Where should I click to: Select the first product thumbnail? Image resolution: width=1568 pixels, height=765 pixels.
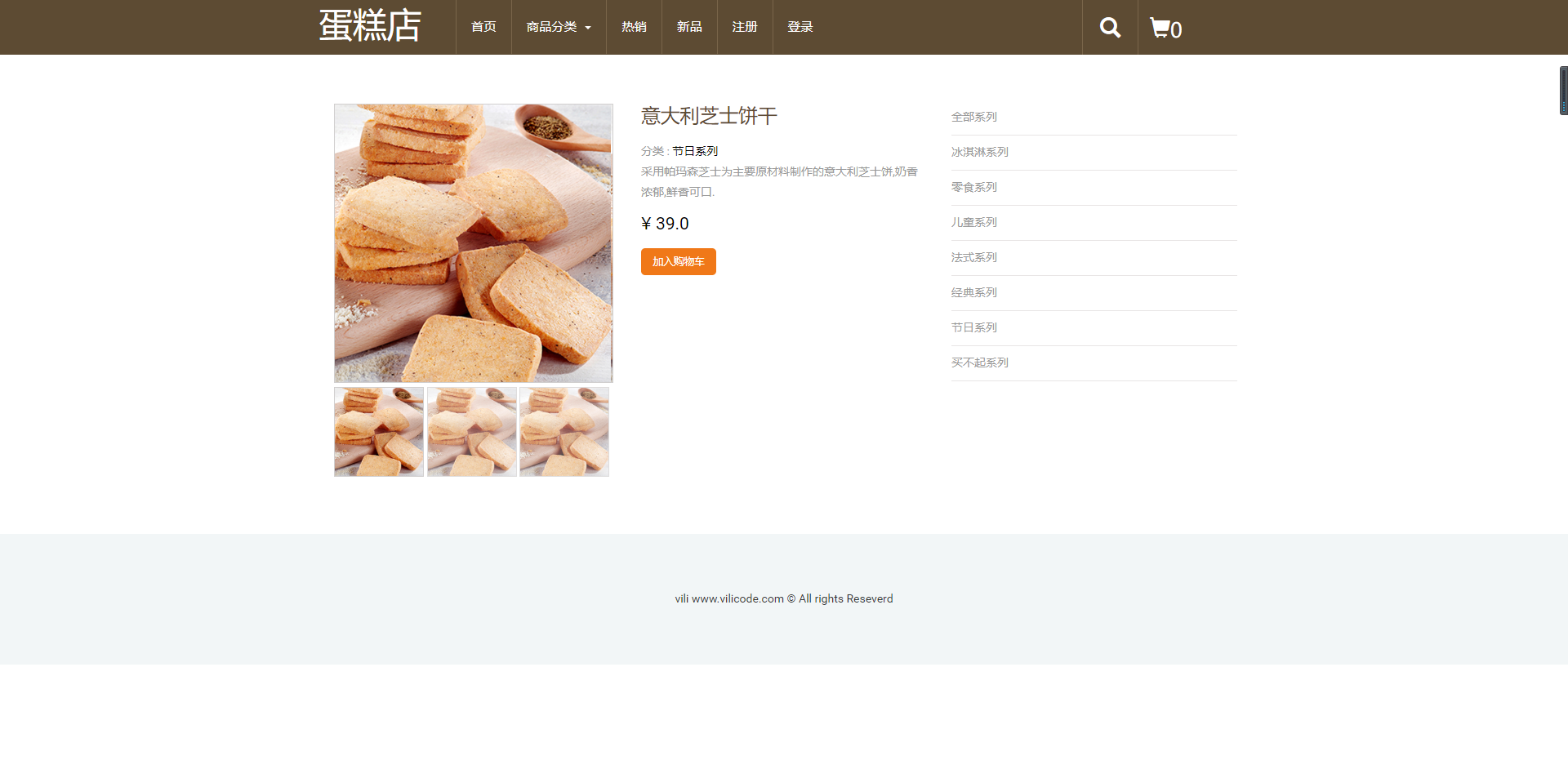coord(379,432)
